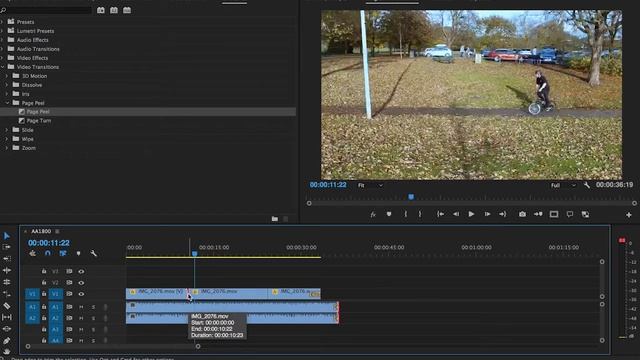Expand the Lumetri Presets folder

(x=2, y=31)
